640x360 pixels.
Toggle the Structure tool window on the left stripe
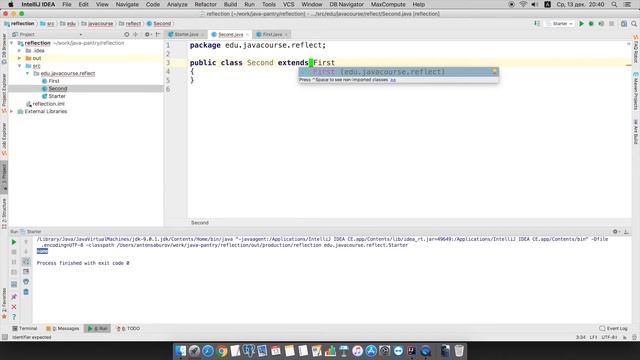point(4,213)
